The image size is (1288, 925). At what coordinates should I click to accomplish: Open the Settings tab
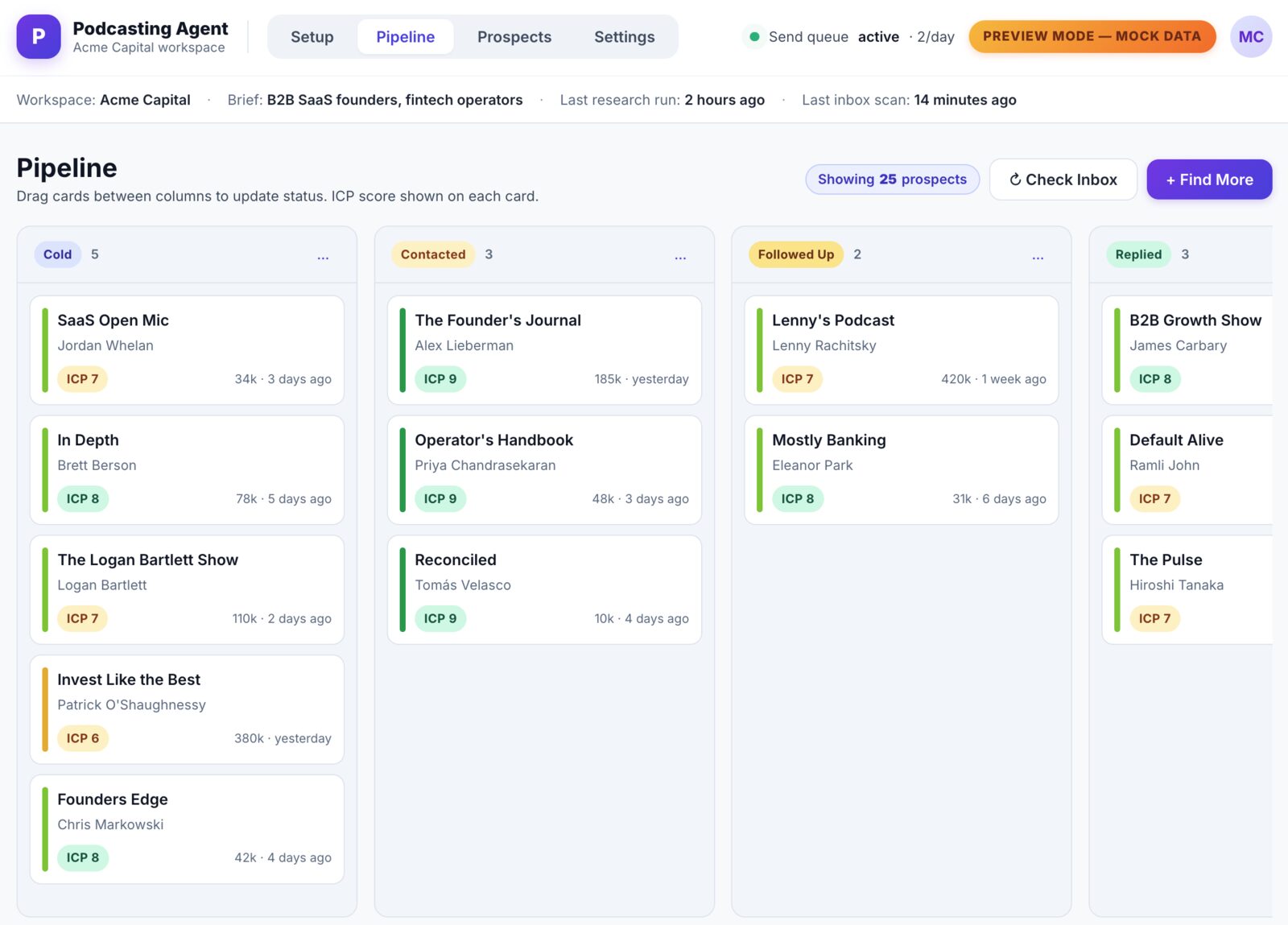point(624,37)
